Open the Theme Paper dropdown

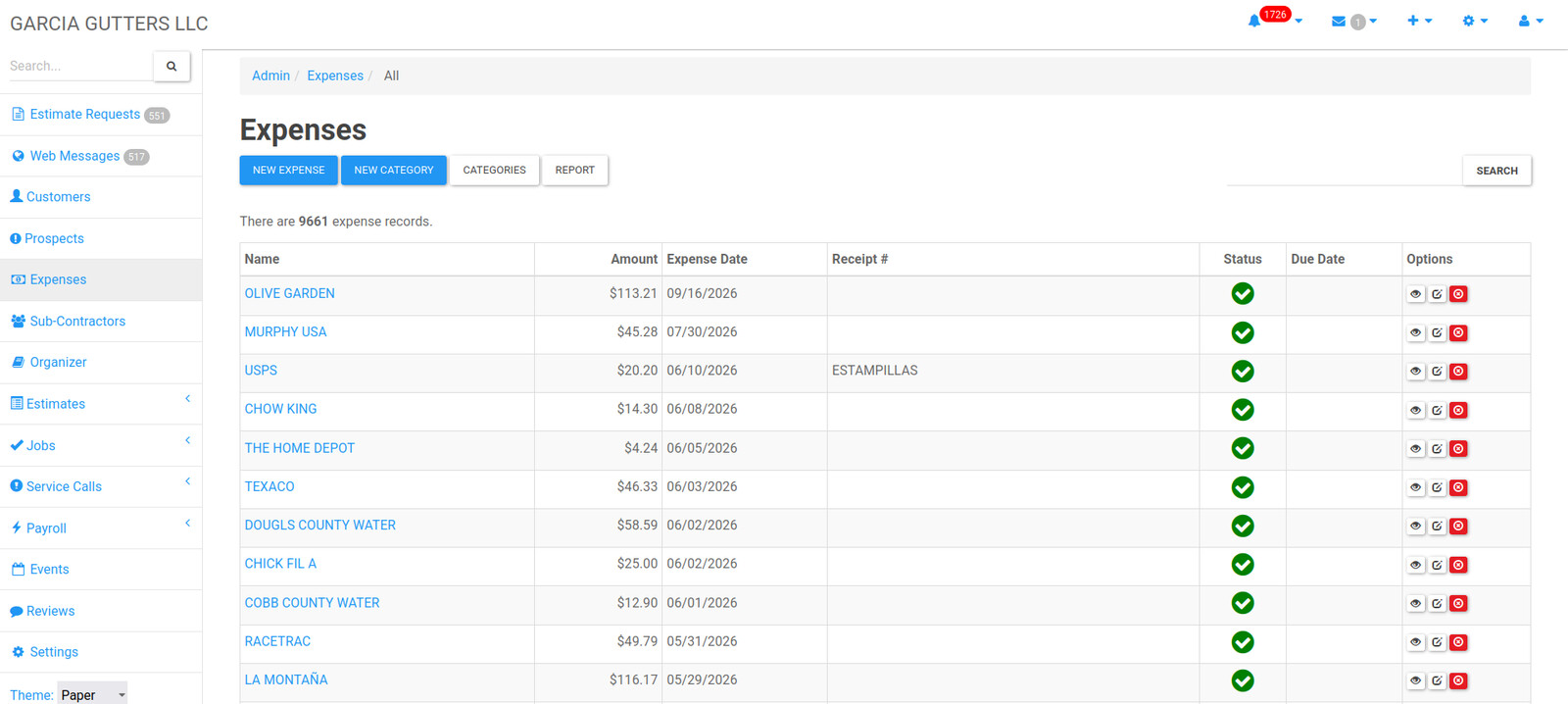[92, 694]
